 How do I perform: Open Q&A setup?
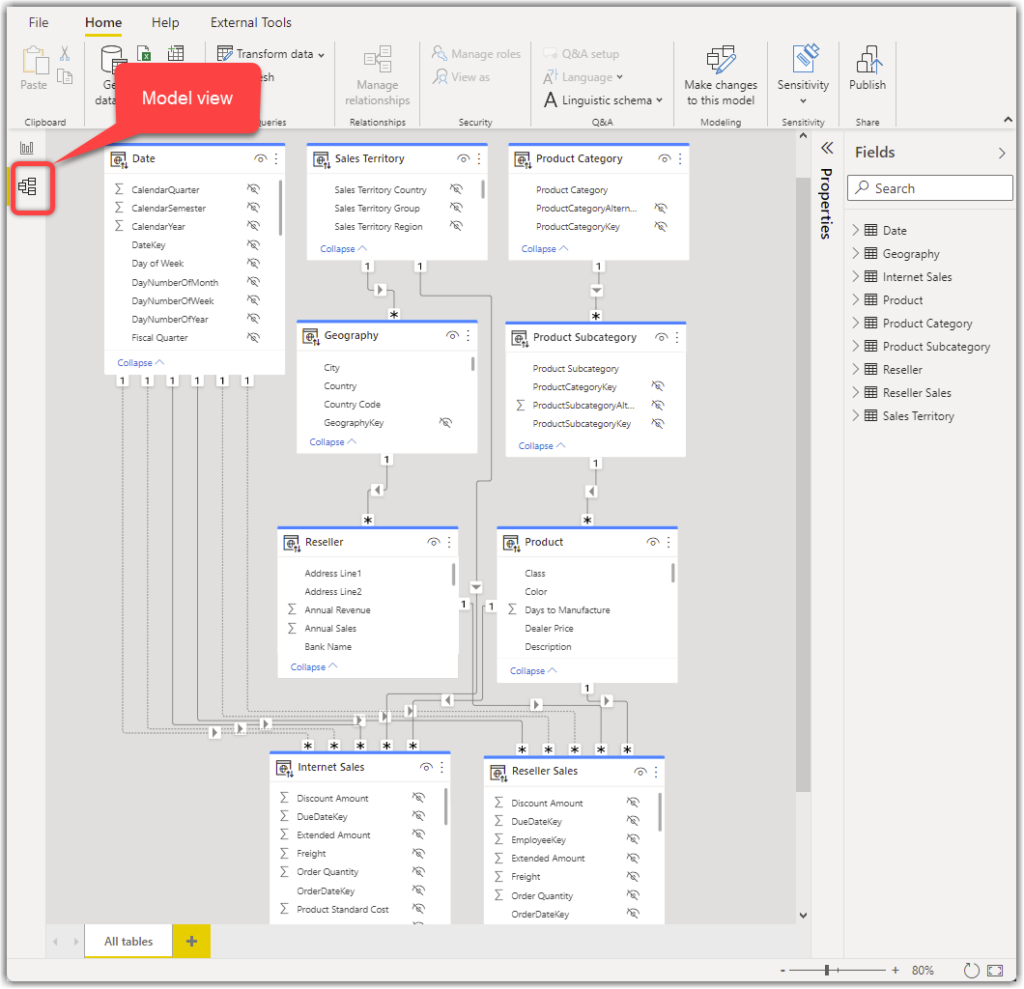[581, 54]
